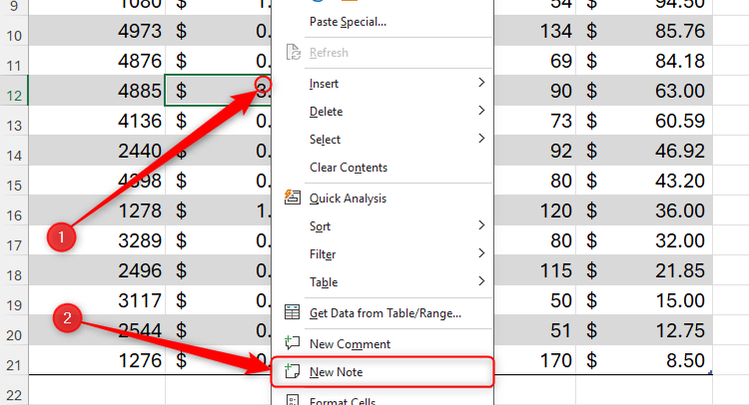This screenshot has height=405, width=749.
Task: Click cell containing 134
Action: (x=535, y=31)
